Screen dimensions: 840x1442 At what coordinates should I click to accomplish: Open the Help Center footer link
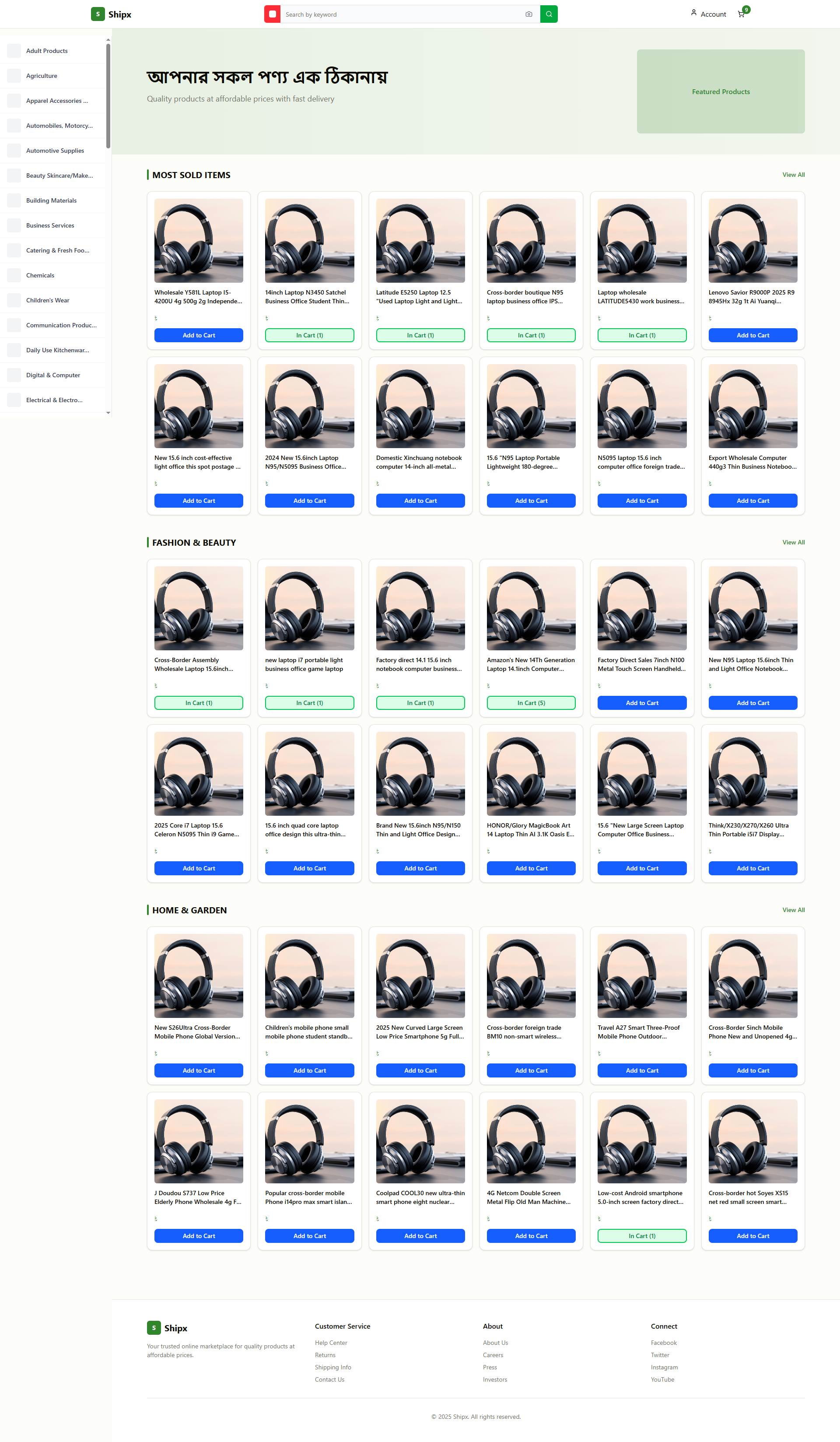pos(331,1343)
